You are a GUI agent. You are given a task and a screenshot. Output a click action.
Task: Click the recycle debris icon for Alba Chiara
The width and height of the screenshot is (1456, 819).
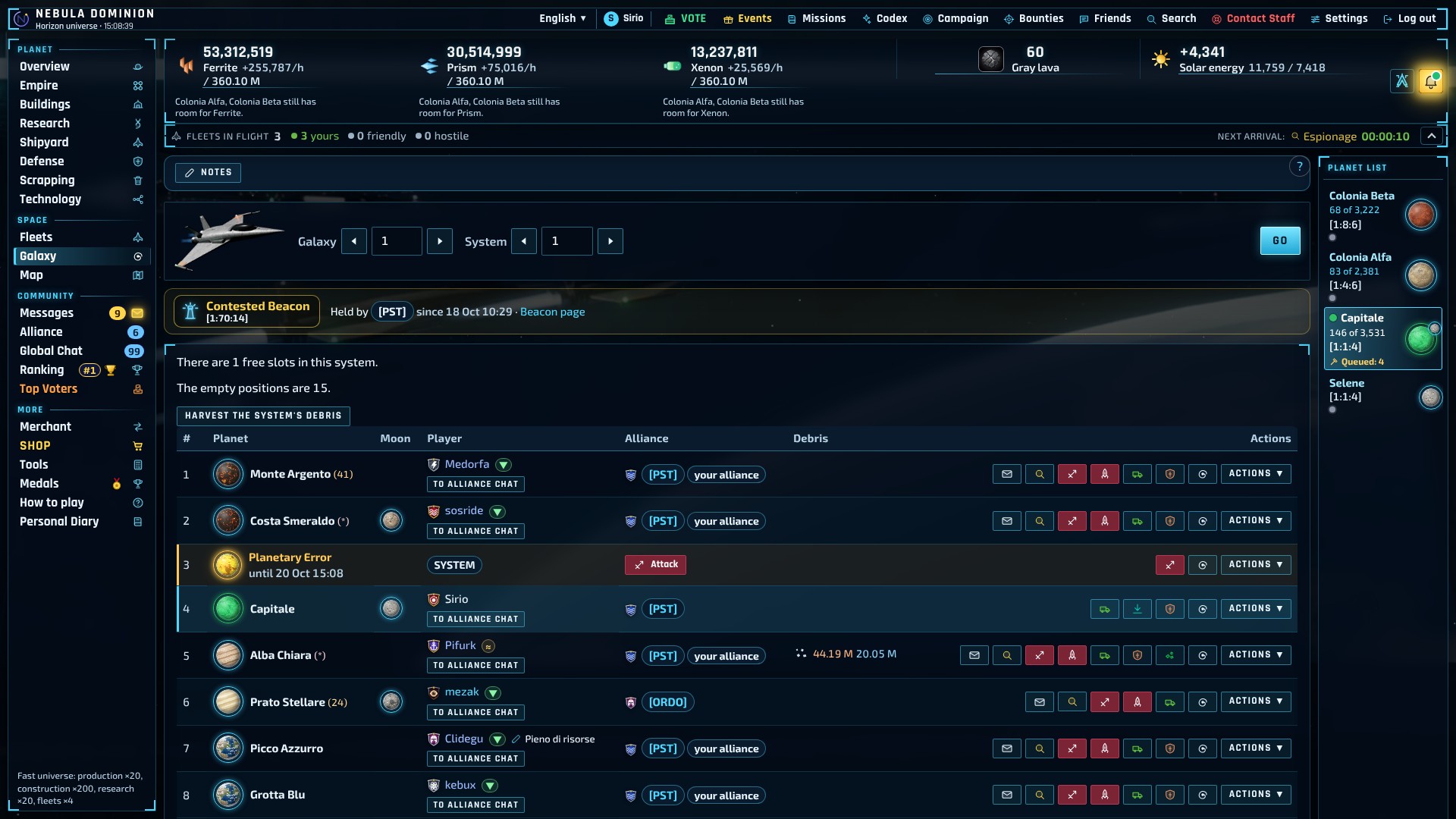(1170, 655)
